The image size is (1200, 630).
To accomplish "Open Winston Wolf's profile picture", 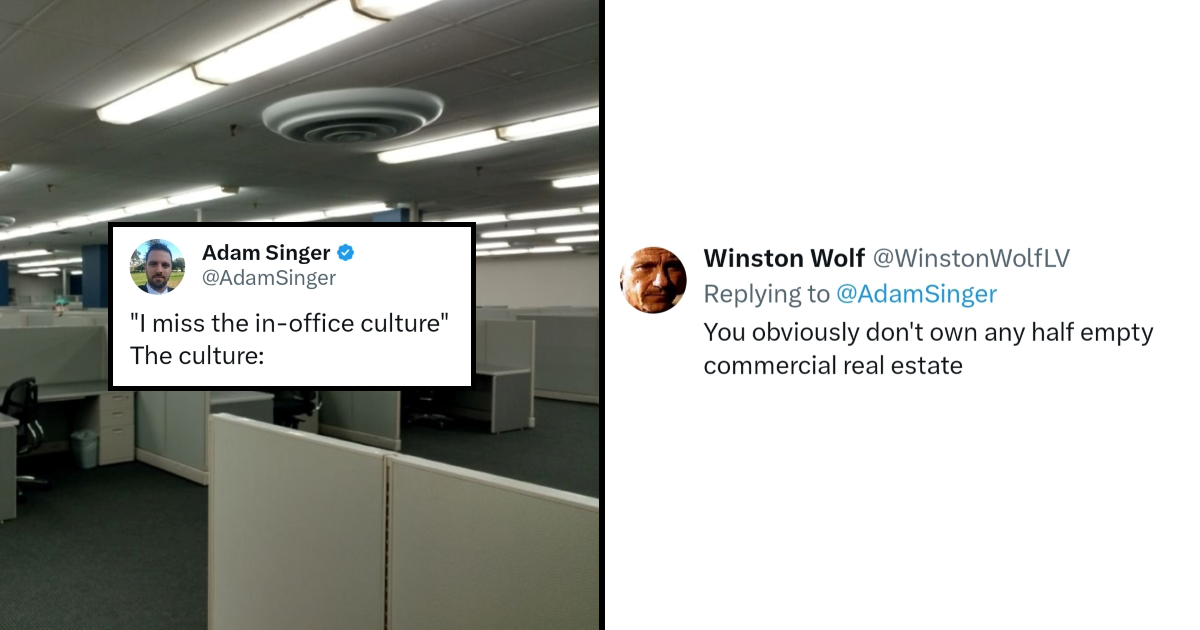I will 653,280.
